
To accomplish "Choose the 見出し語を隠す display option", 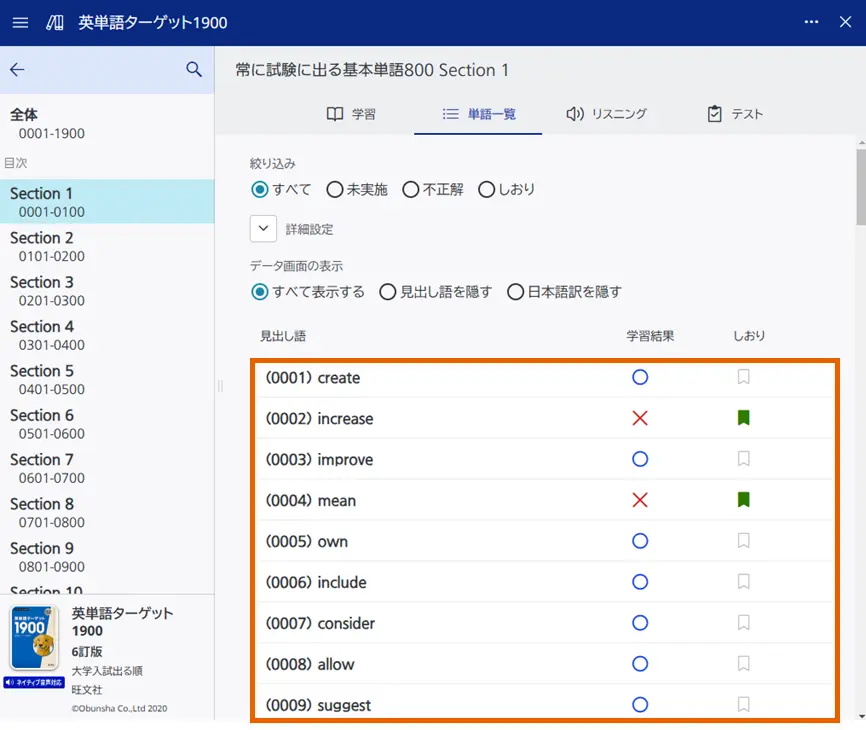I will click(x=388, y=292).
